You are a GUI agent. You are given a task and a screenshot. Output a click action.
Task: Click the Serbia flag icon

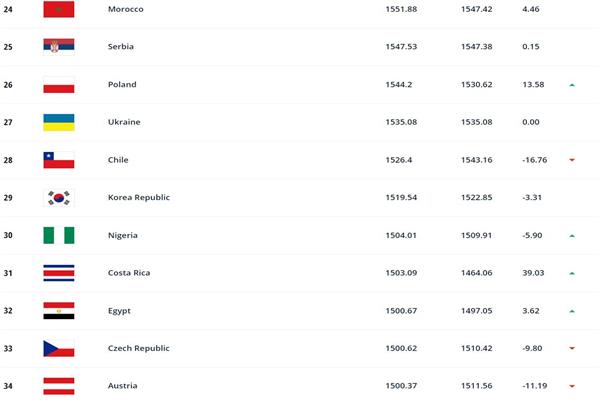[x=59, y=47]
